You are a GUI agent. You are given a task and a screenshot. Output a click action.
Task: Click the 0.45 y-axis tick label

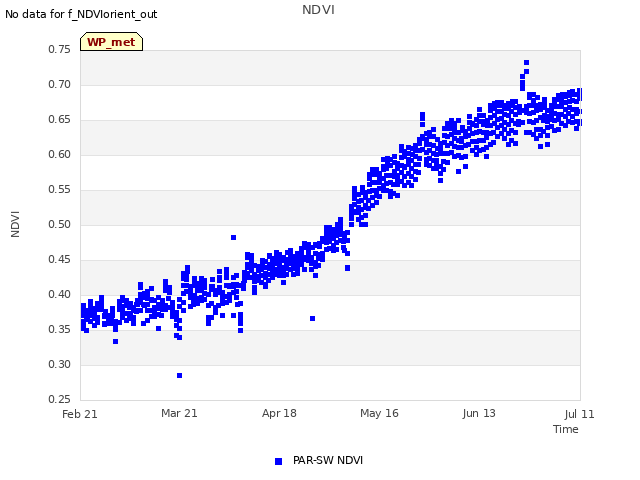pyautogui.click(x=59, y=260)
